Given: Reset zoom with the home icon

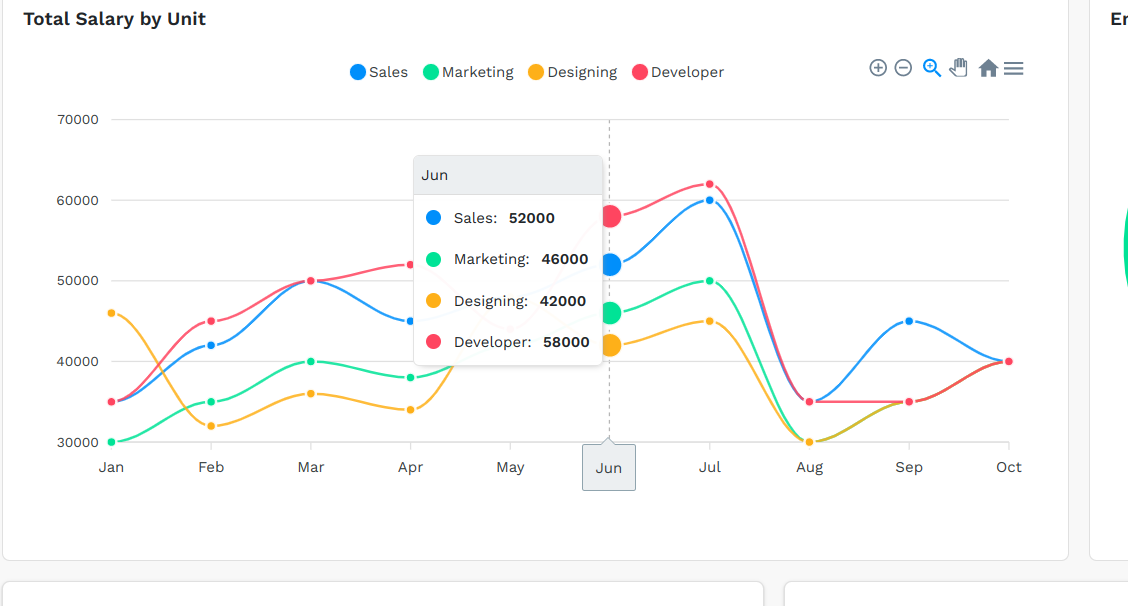Looking at the screenshot, I should [x=988, y=68].
